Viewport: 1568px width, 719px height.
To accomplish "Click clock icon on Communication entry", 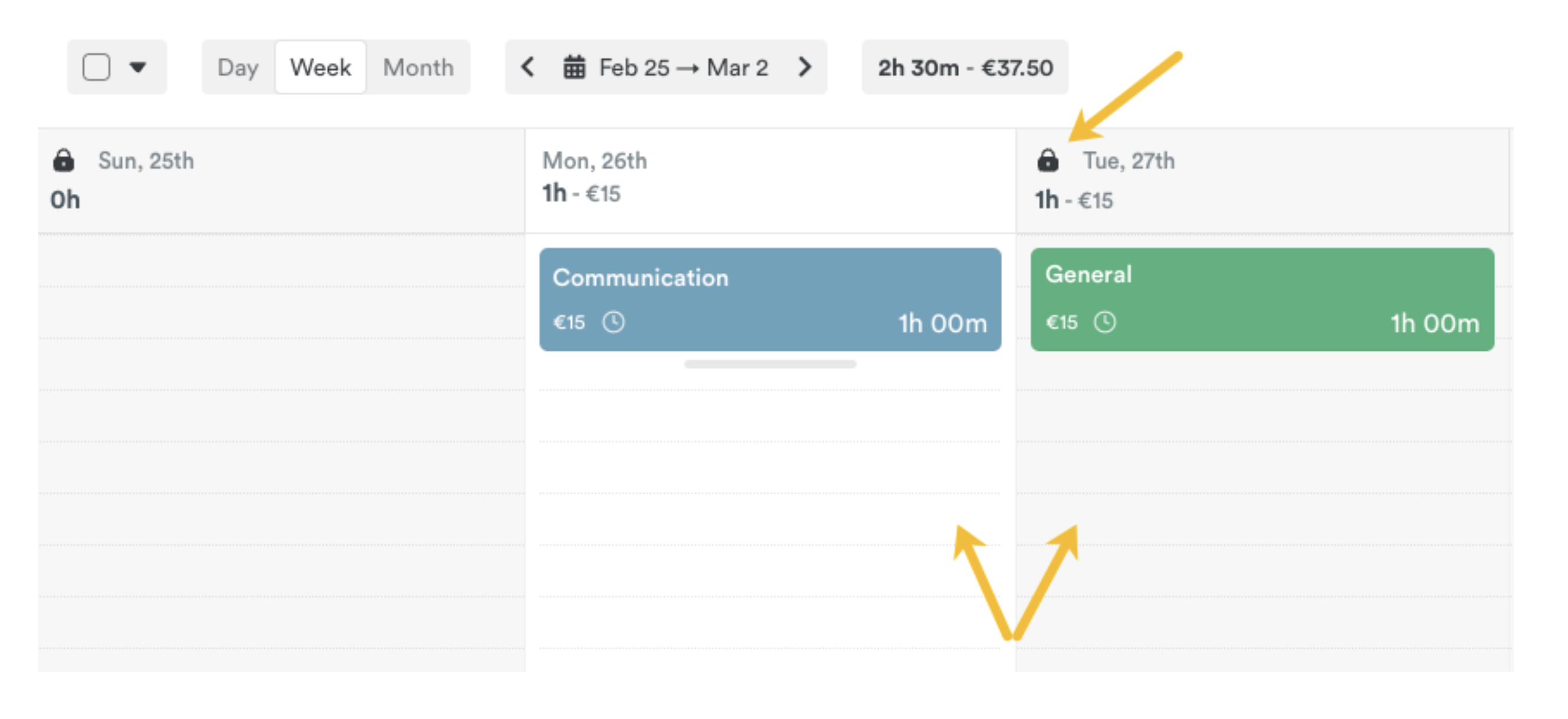I will pos(614,322).
